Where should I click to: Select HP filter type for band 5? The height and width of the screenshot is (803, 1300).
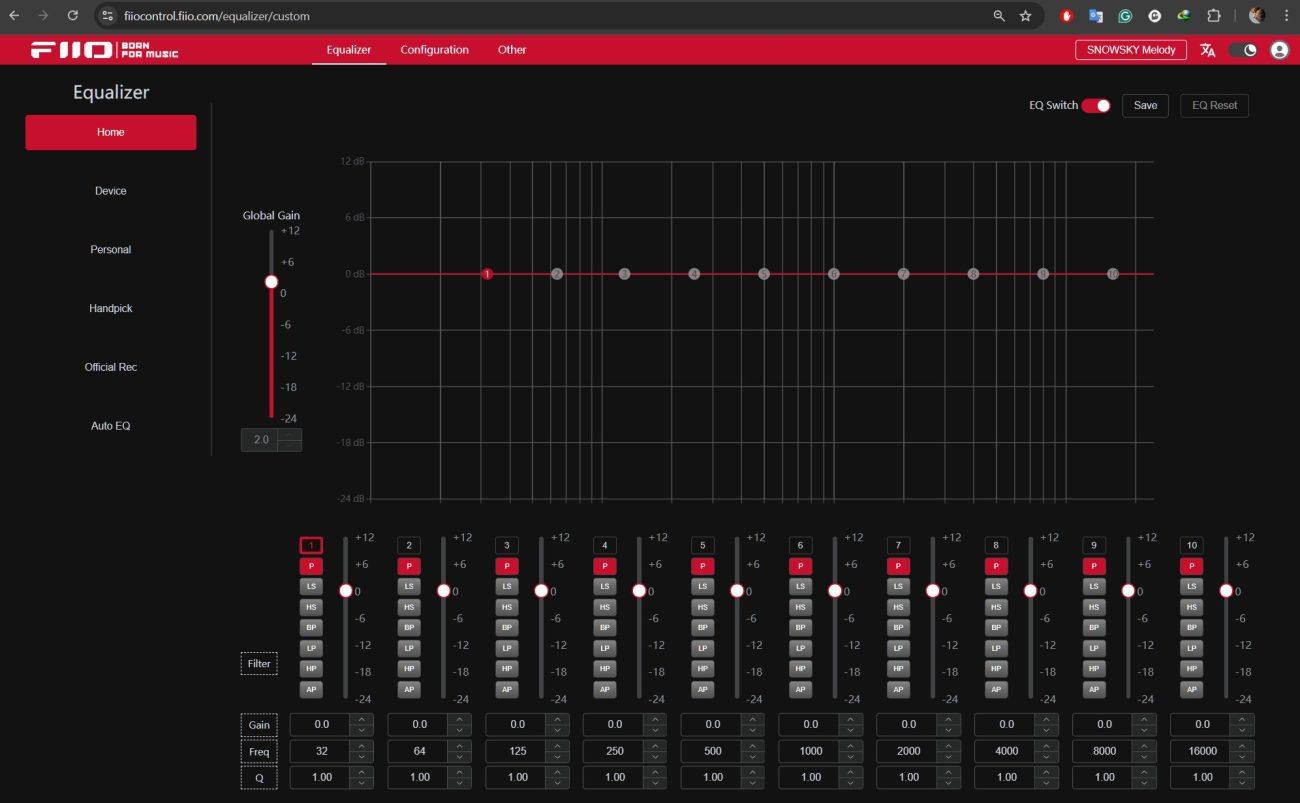click(x=702, y=668)
